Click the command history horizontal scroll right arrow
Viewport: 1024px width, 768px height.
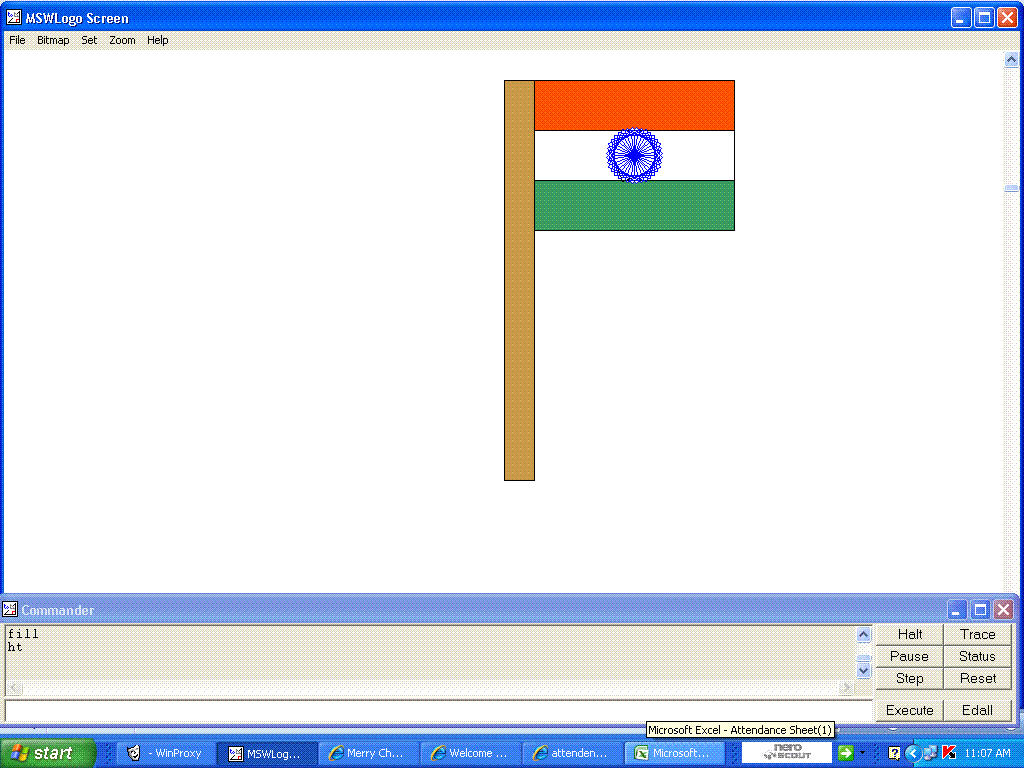(x=847, y=687)
